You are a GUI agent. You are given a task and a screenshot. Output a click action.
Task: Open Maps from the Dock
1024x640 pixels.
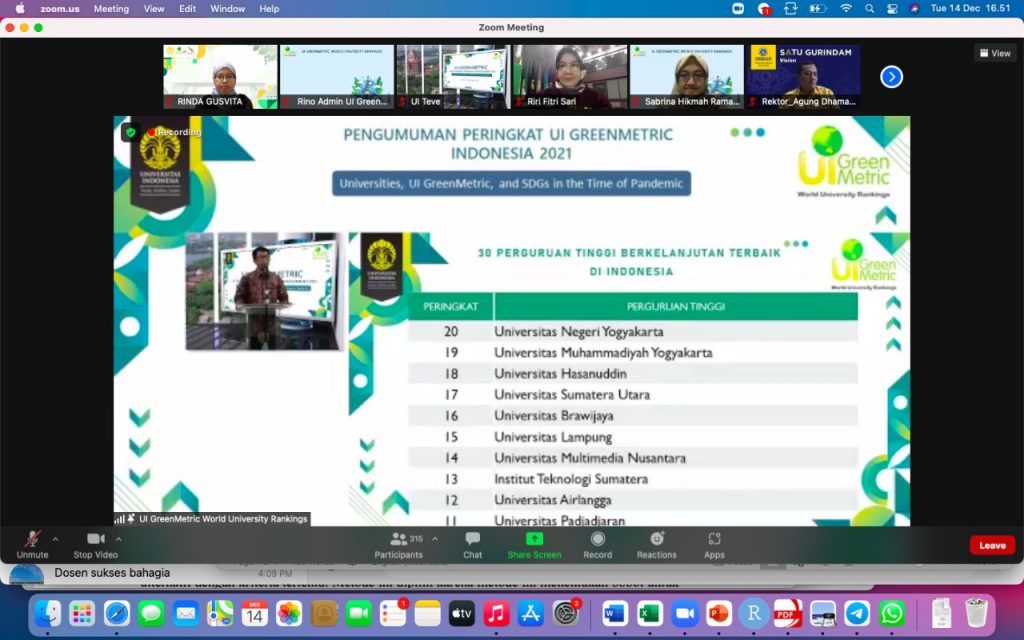tap(220, 614)
